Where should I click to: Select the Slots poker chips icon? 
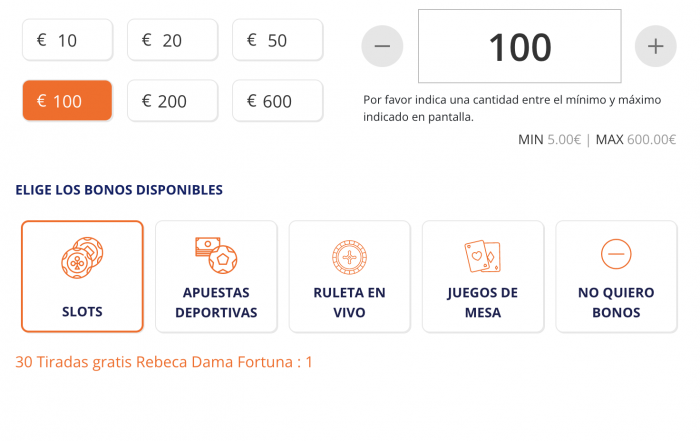coord(82,258)
